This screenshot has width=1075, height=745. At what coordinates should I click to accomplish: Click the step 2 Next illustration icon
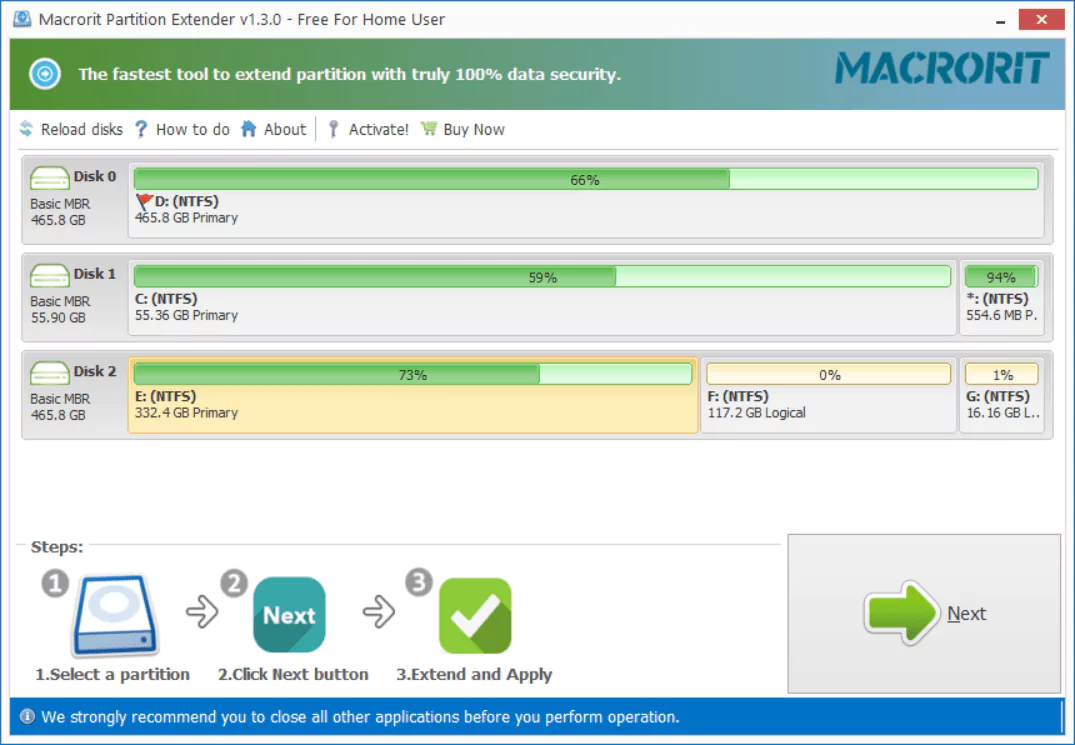pos(289,615)
